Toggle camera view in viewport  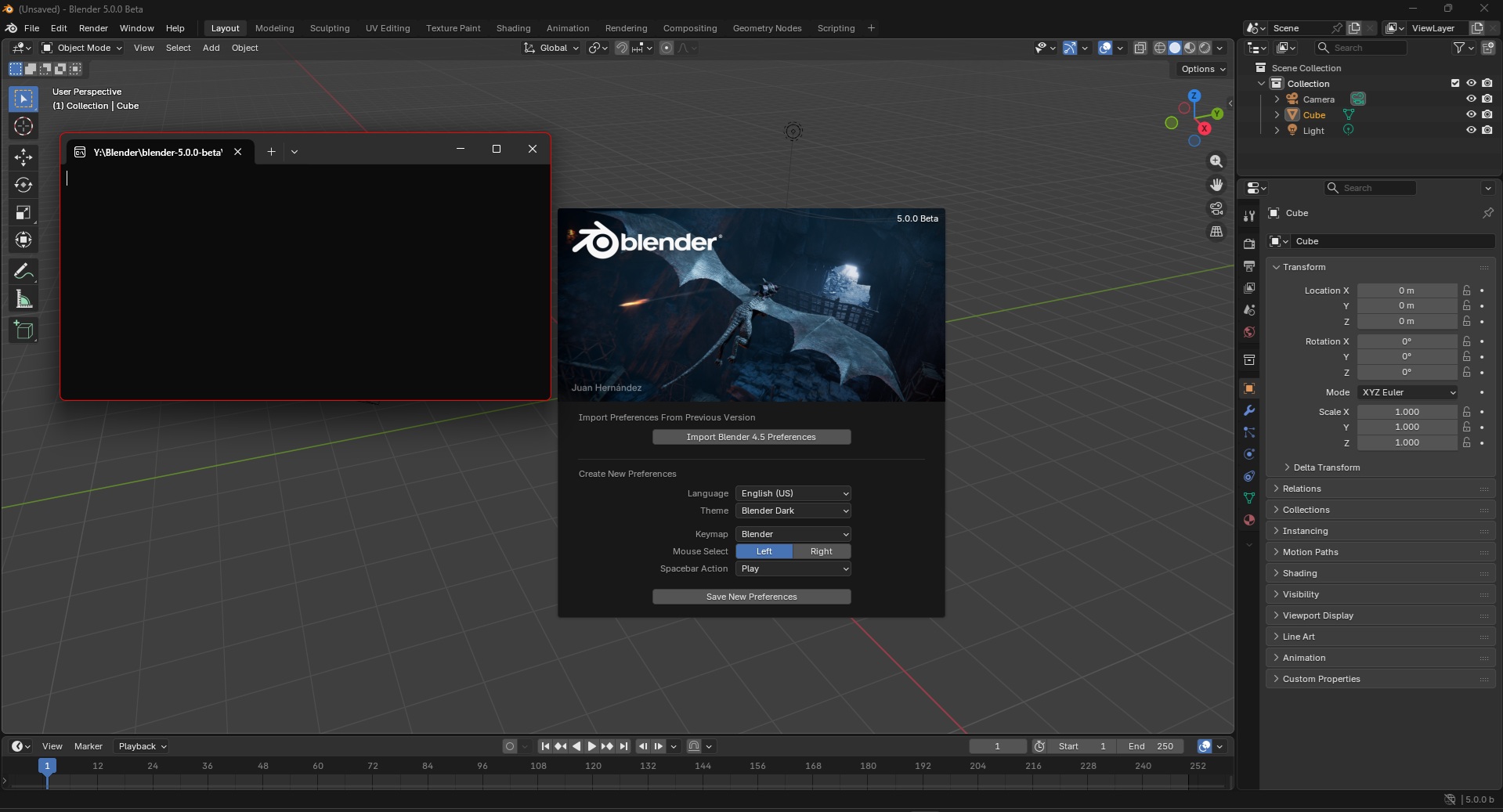(x=1216, y=208)
